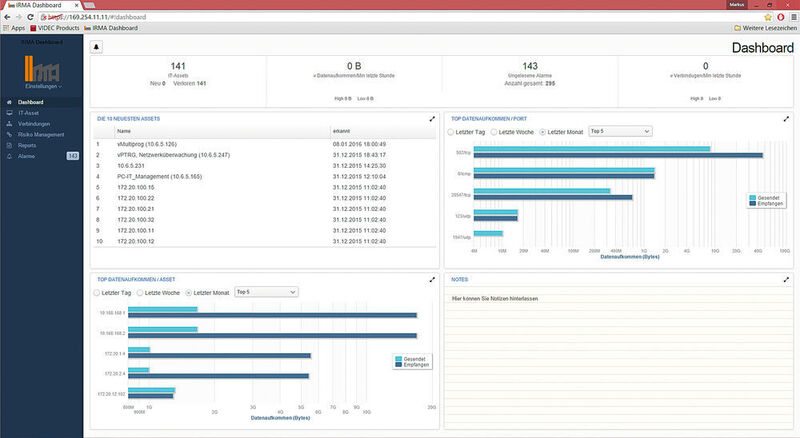Screen dimensions: 800x438
Task: Expand the newest assets panel
Action: tap(432, 119)
